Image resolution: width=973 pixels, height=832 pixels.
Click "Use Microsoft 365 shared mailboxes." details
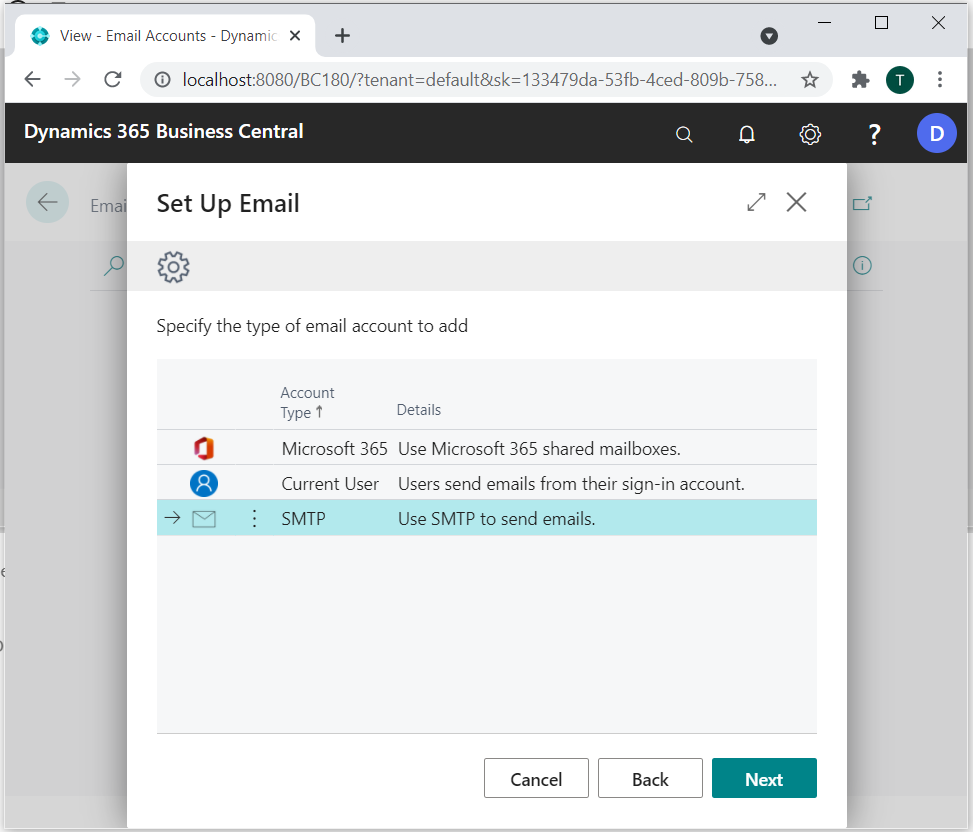click(539, 449)
